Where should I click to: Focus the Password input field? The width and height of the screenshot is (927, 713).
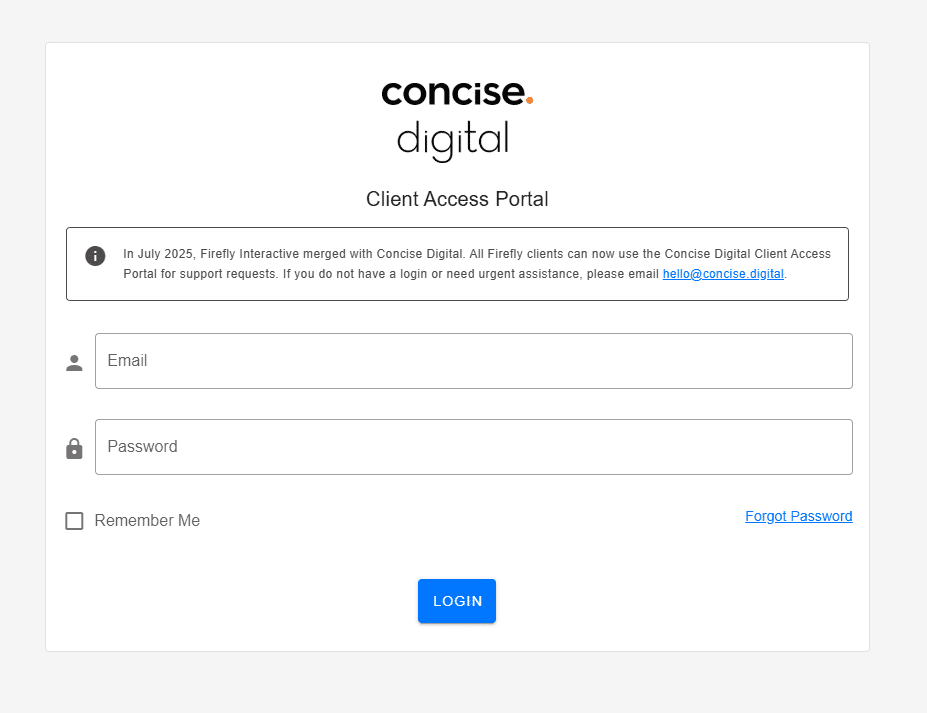pyautogui.click(x=473, y=447)
